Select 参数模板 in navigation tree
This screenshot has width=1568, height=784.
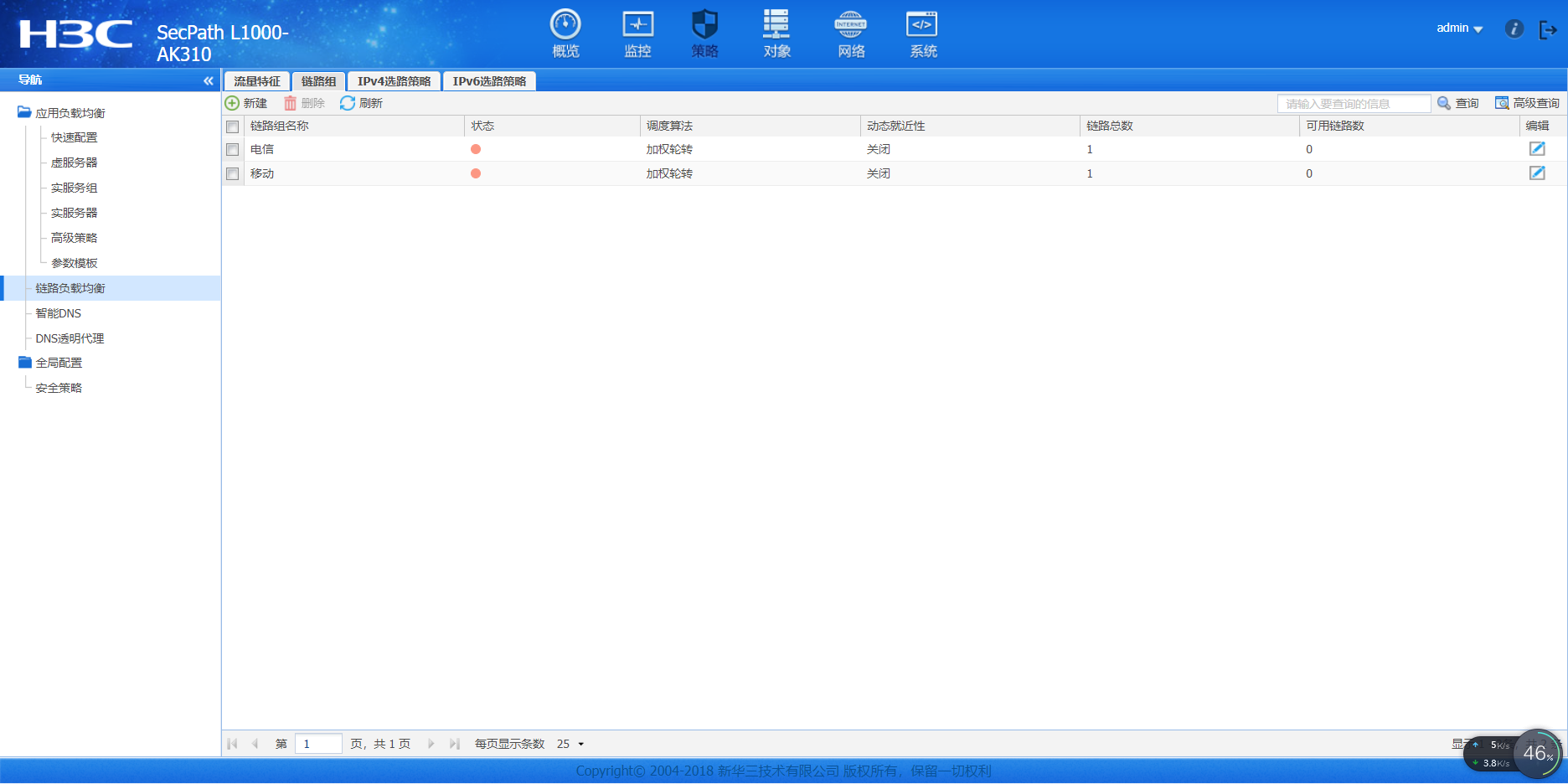(75, 263)
